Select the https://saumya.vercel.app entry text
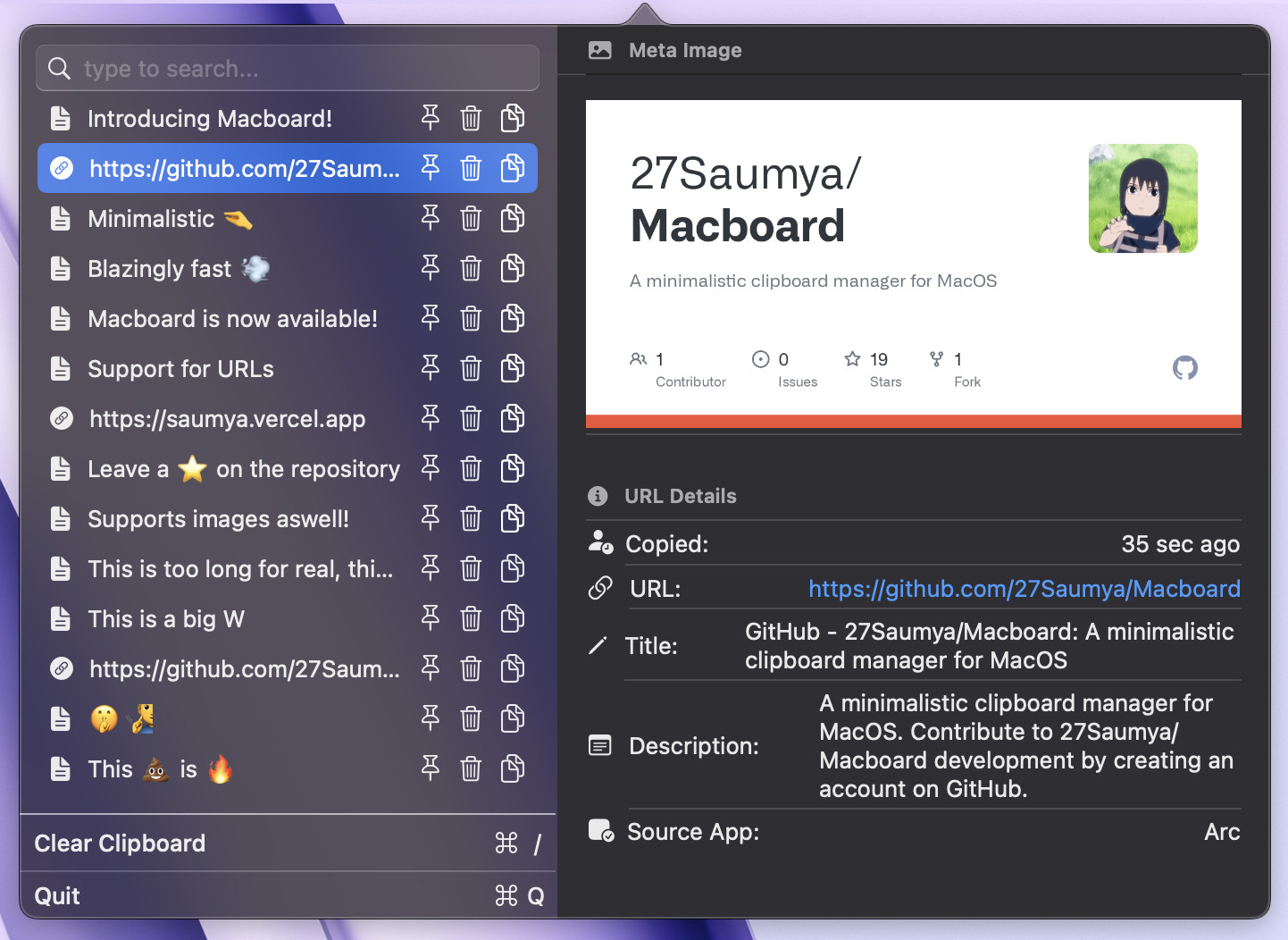 [x=227, y=418]
